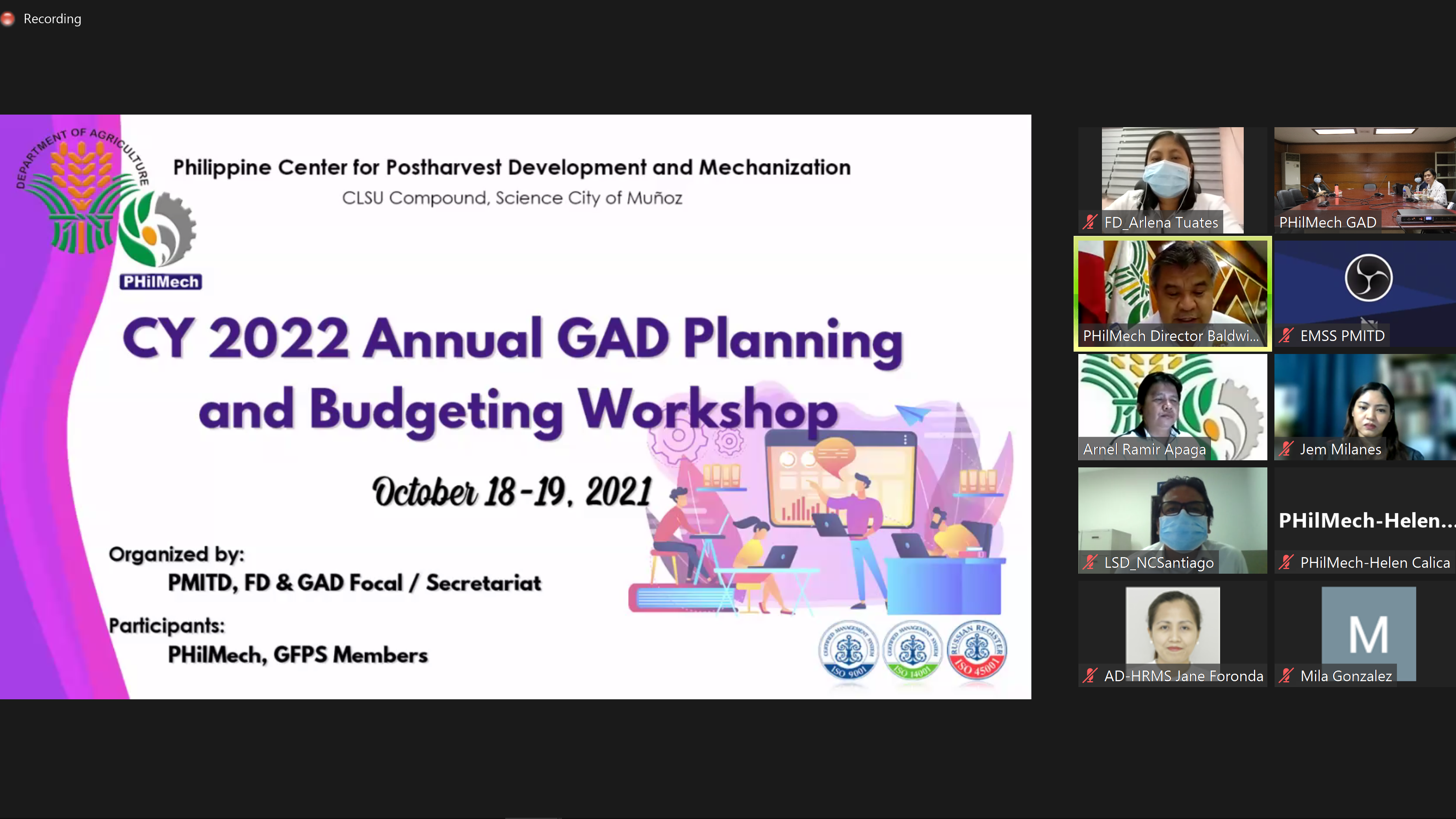The height and width of the screenshot is (819, 1456).
Task: Click muted mic icon beside AD-HRMS Jane Foronda
Action: click(x=1090, y=676)
